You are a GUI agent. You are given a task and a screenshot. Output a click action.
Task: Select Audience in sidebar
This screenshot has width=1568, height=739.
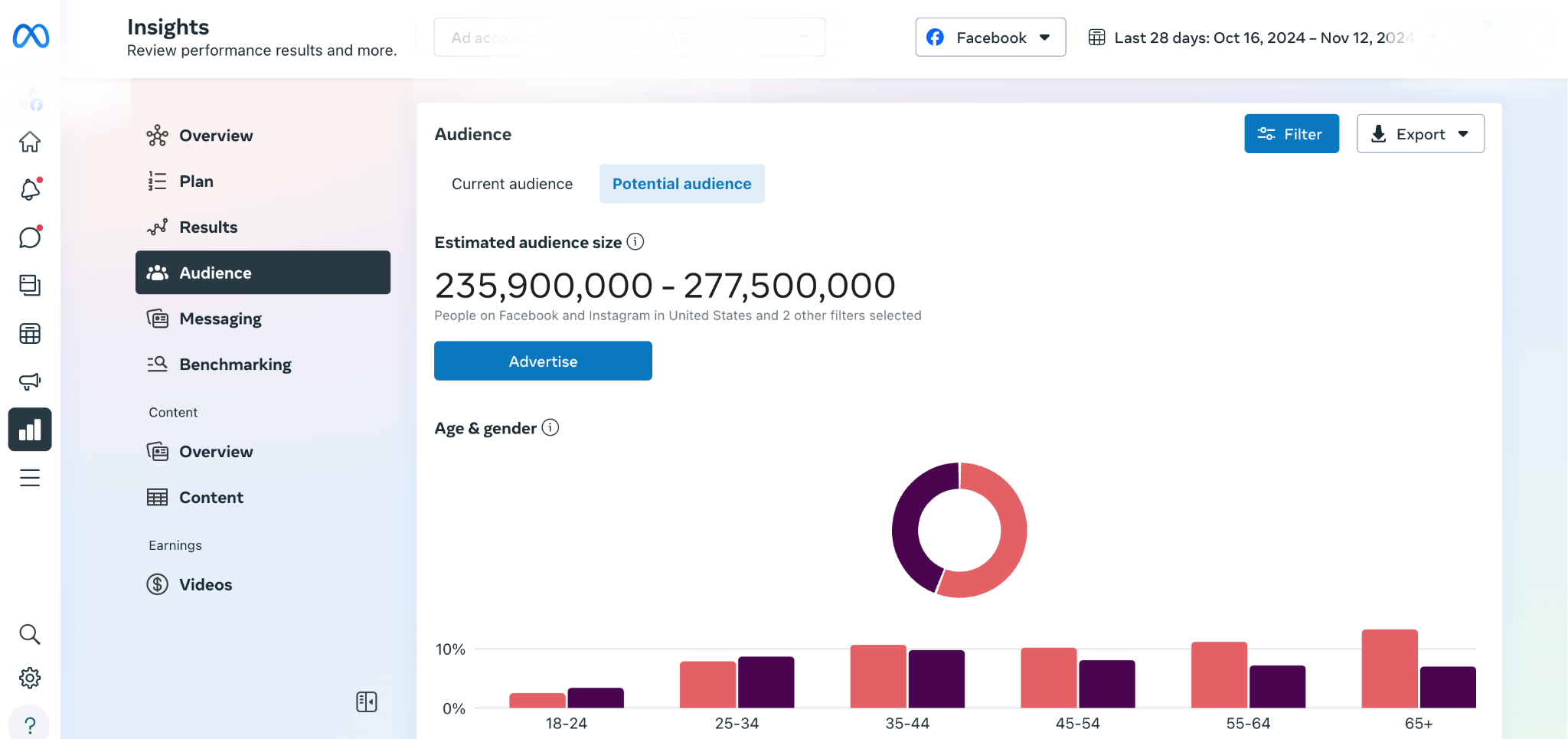[x=263, y=273]
